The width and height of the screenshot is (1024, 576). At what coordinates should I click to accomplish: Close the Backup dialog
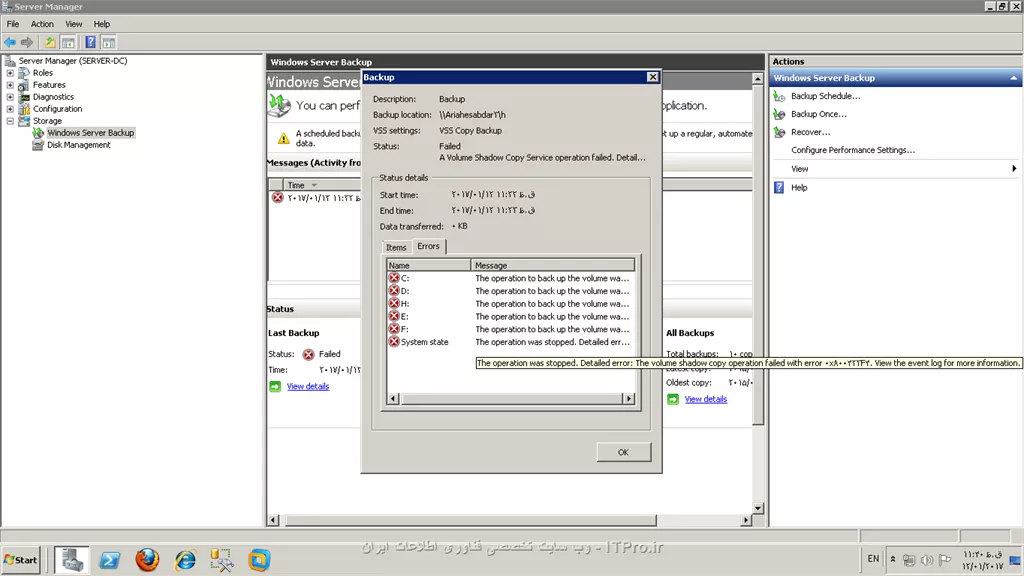pos(652,77)
